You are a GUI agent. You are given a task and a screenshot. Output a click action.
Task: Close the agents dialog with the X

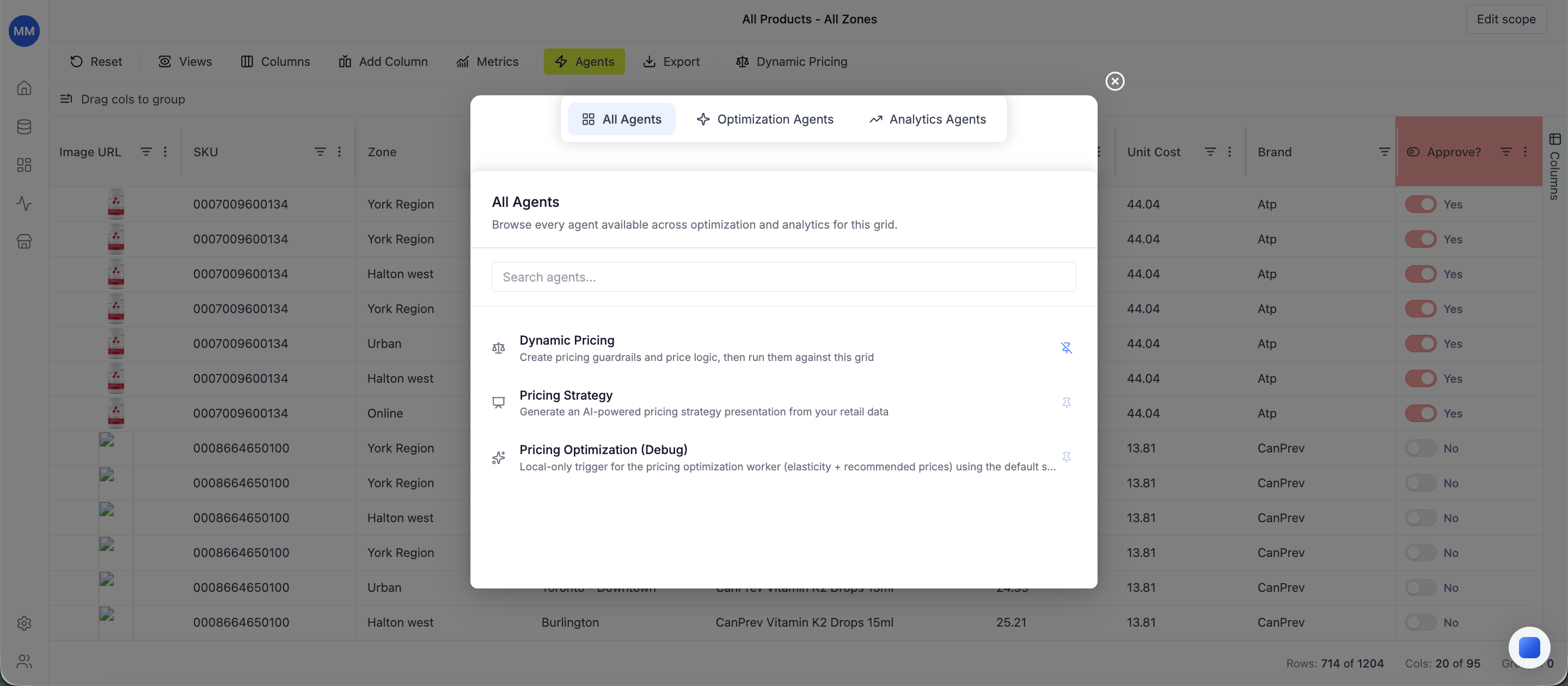pyautogui.click(x=1114, y=81)
